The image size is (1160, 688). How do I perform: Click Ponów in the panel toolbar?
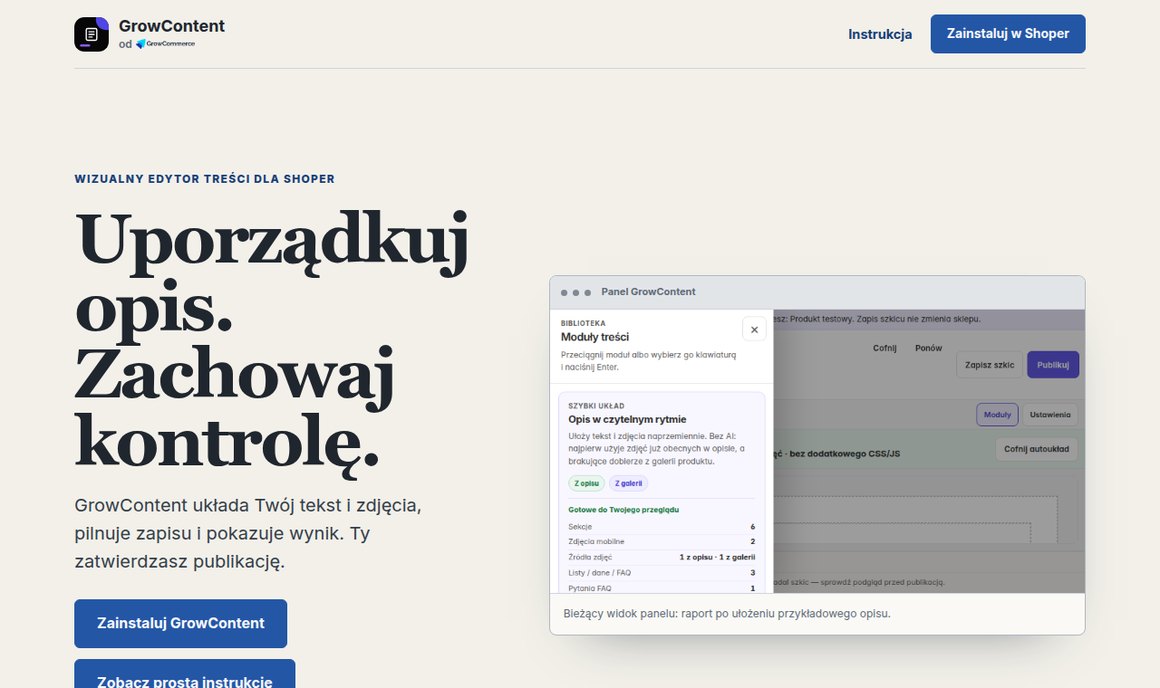(x=928, y=348)
